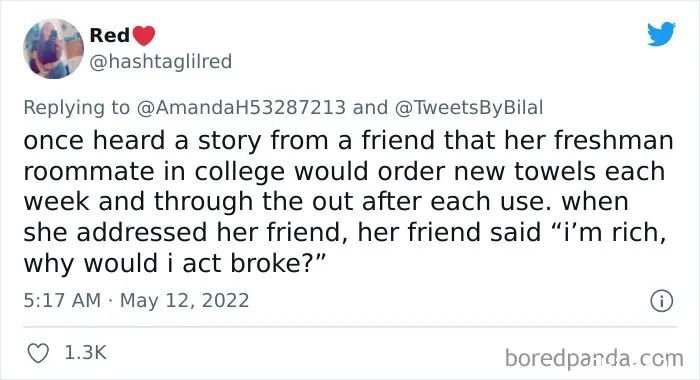Open the circled info icon beside timestamp

661,301
